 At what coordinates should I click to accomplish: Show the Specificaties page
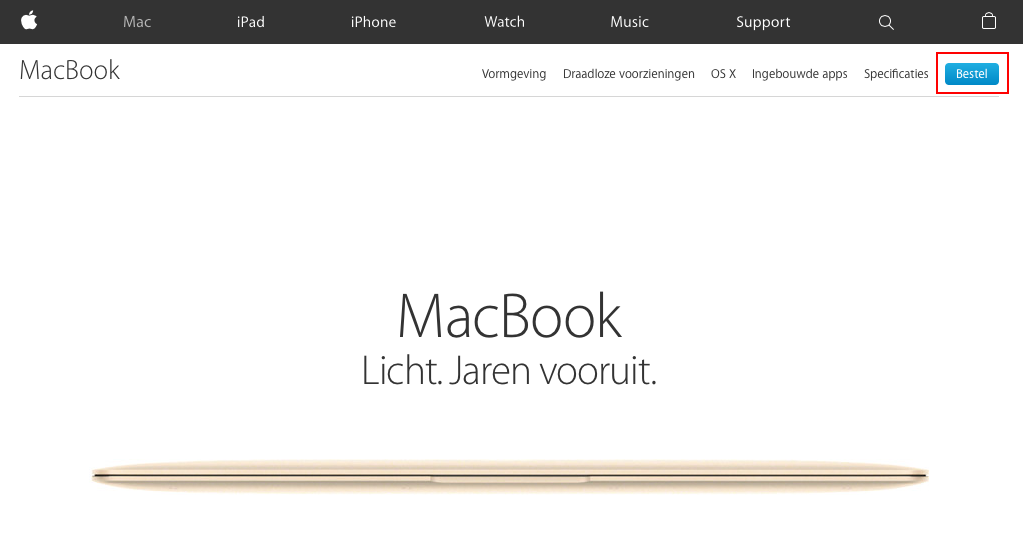(896, 74)
